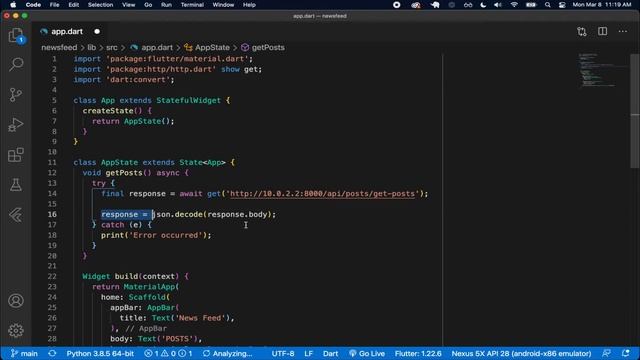The height and width of the screenshot is (360, 640).
Task: Open the Testing flask view
Action: point(16,184)
